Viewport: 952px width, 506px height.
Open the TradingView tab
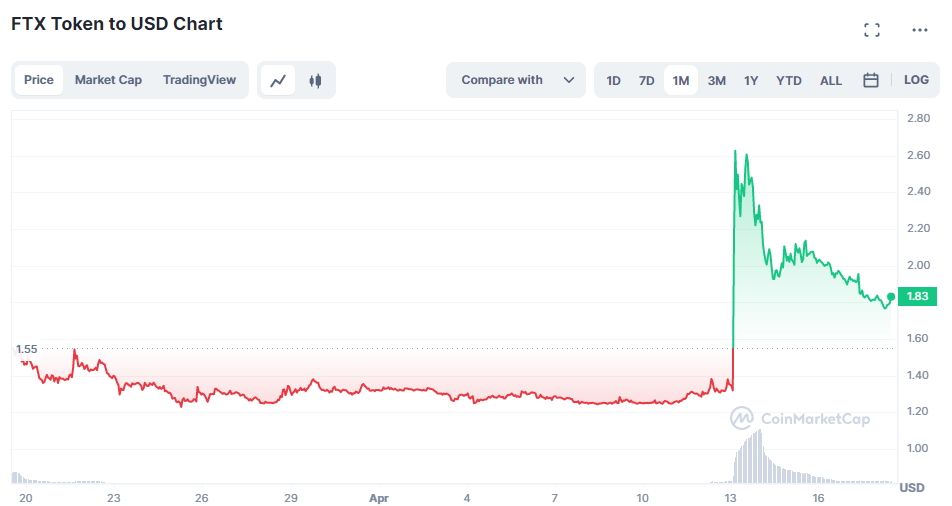point(199,80)
